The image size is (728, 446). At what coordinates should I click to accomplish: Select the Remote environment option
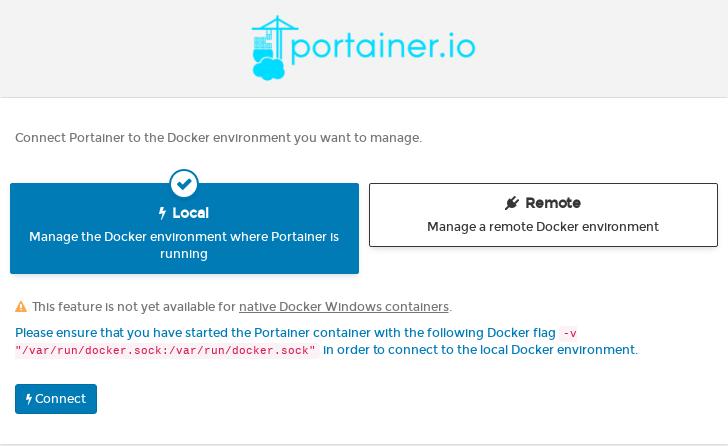(x=543, y=215)
